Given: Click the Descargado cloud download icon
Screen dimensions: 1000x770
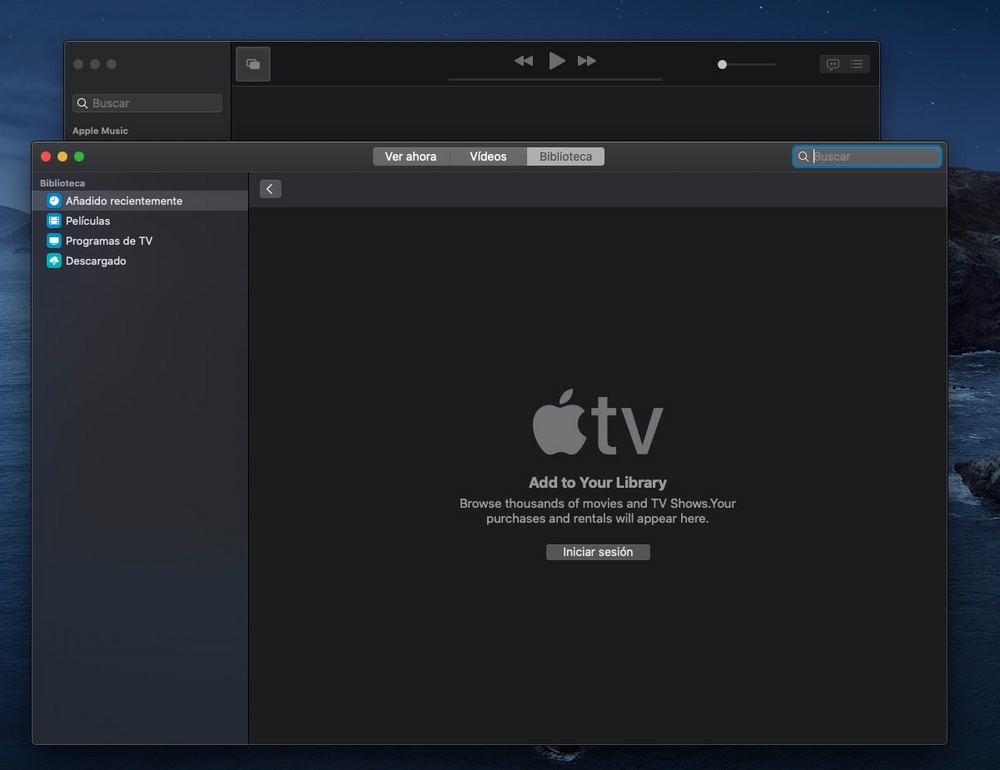Looking at the screenshot, I should tap(54, 261).
